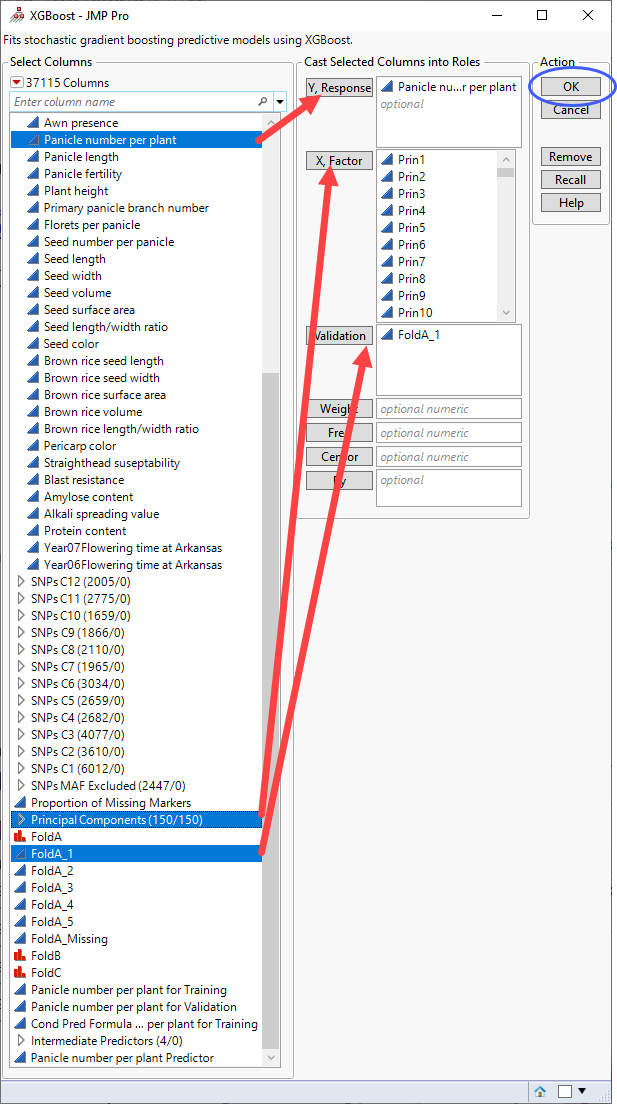Click the Remove button
617x1104 pixels.
point(571,156)
